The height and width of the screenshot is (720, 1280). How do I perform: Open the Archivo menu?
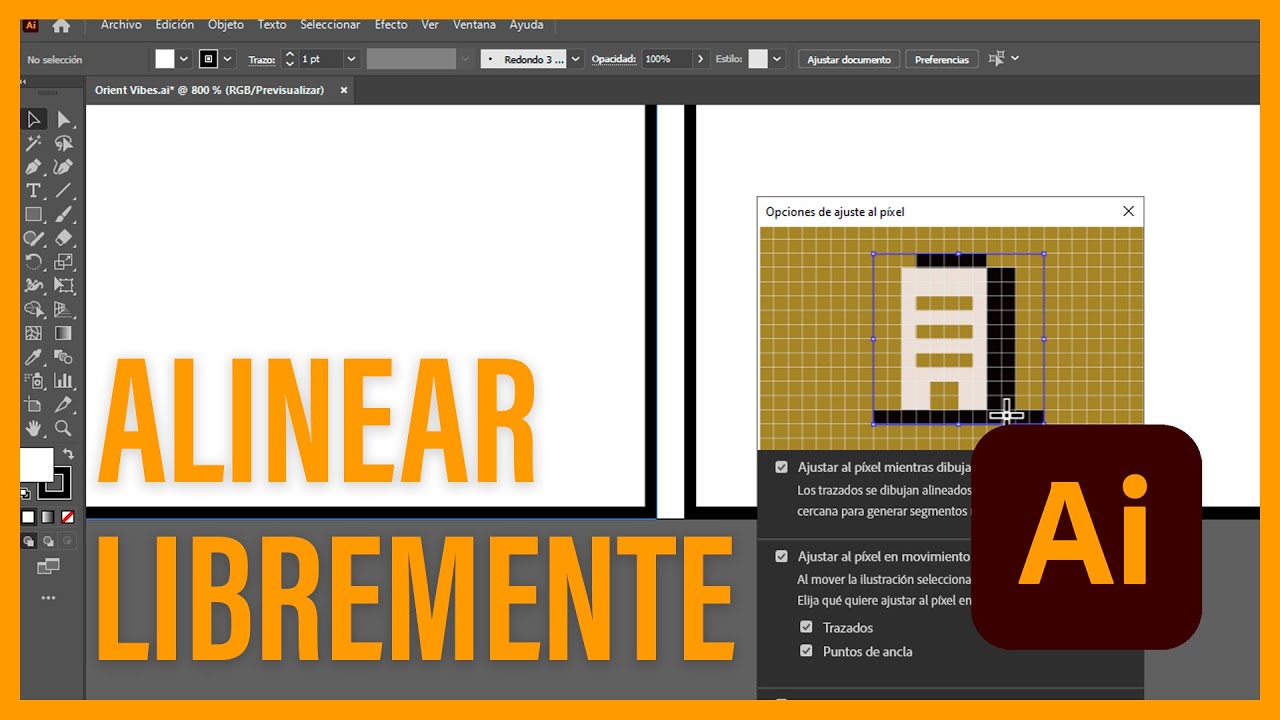pos(121,25)
